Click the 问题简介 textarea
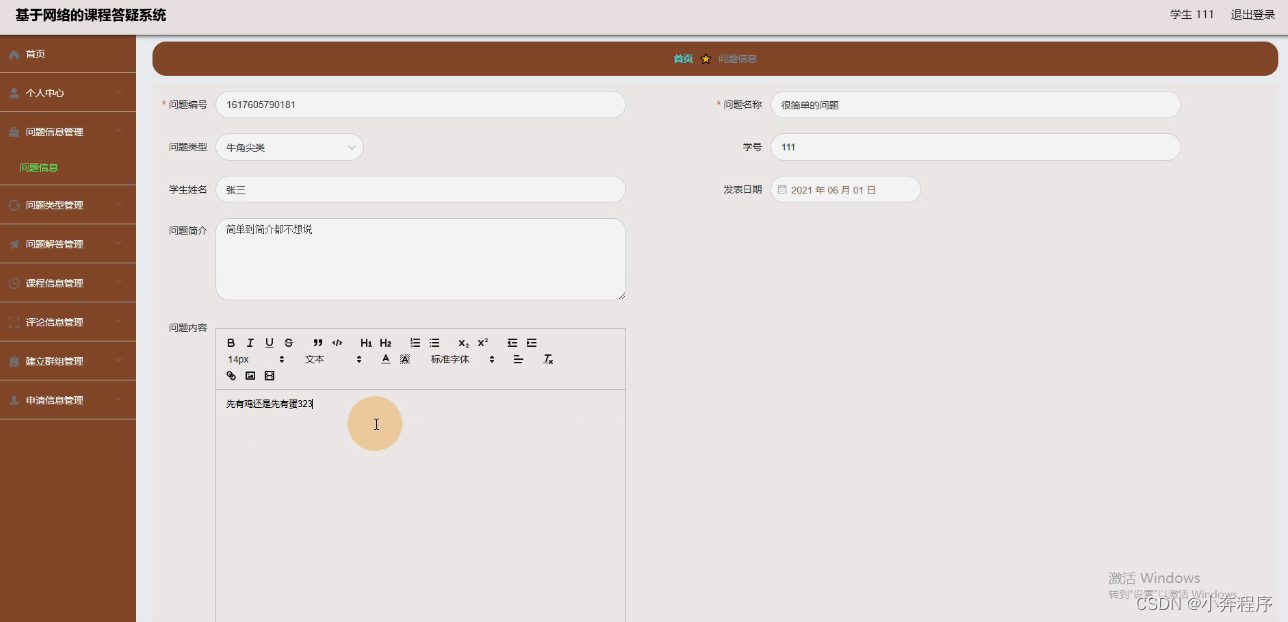1288x622 pixels. [x=421, y=259]
